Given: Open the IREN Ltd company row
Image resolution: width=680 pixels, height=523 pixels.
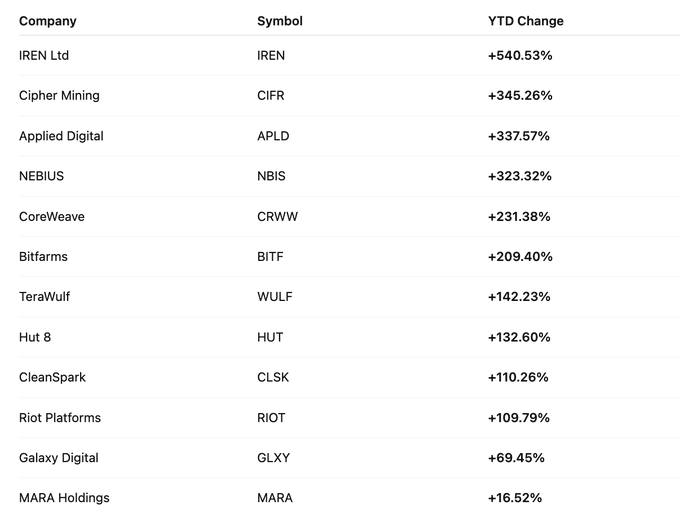Looking at the screenshot, I should [x=44, y=56].
